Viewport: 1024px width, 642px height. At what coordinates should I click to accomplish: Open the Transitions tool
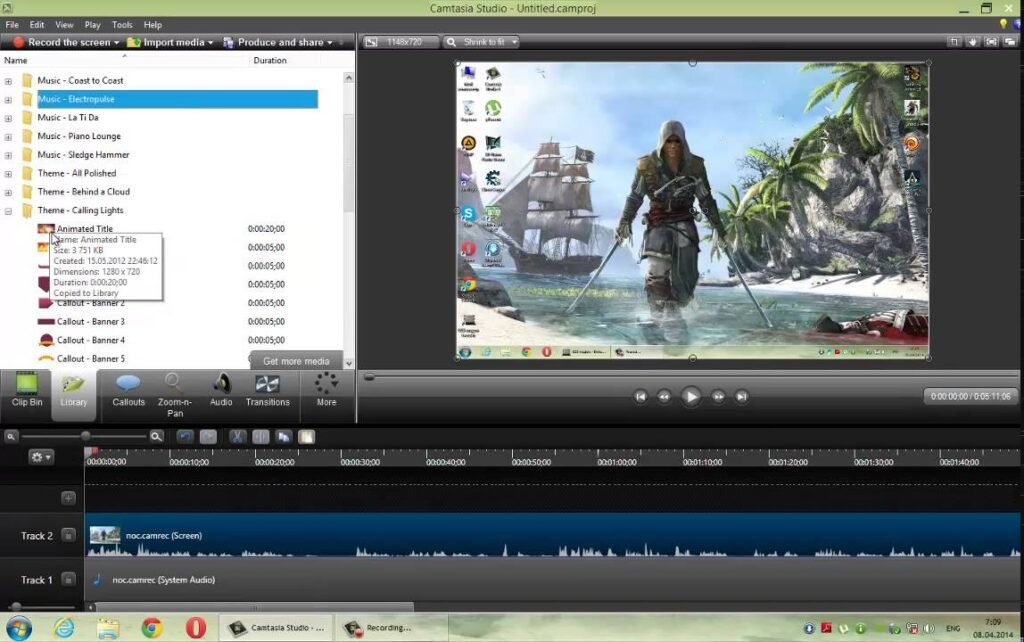[267, 389]
